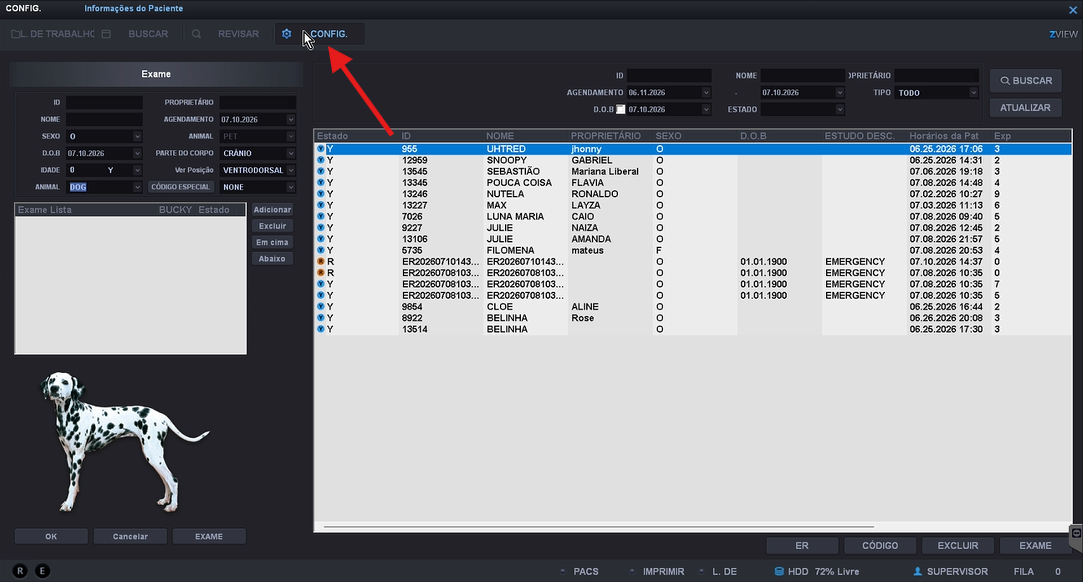Click EXCLUIR button below patient table
1083x582 pixels.
pyautogui.click(x=958, y=545)
